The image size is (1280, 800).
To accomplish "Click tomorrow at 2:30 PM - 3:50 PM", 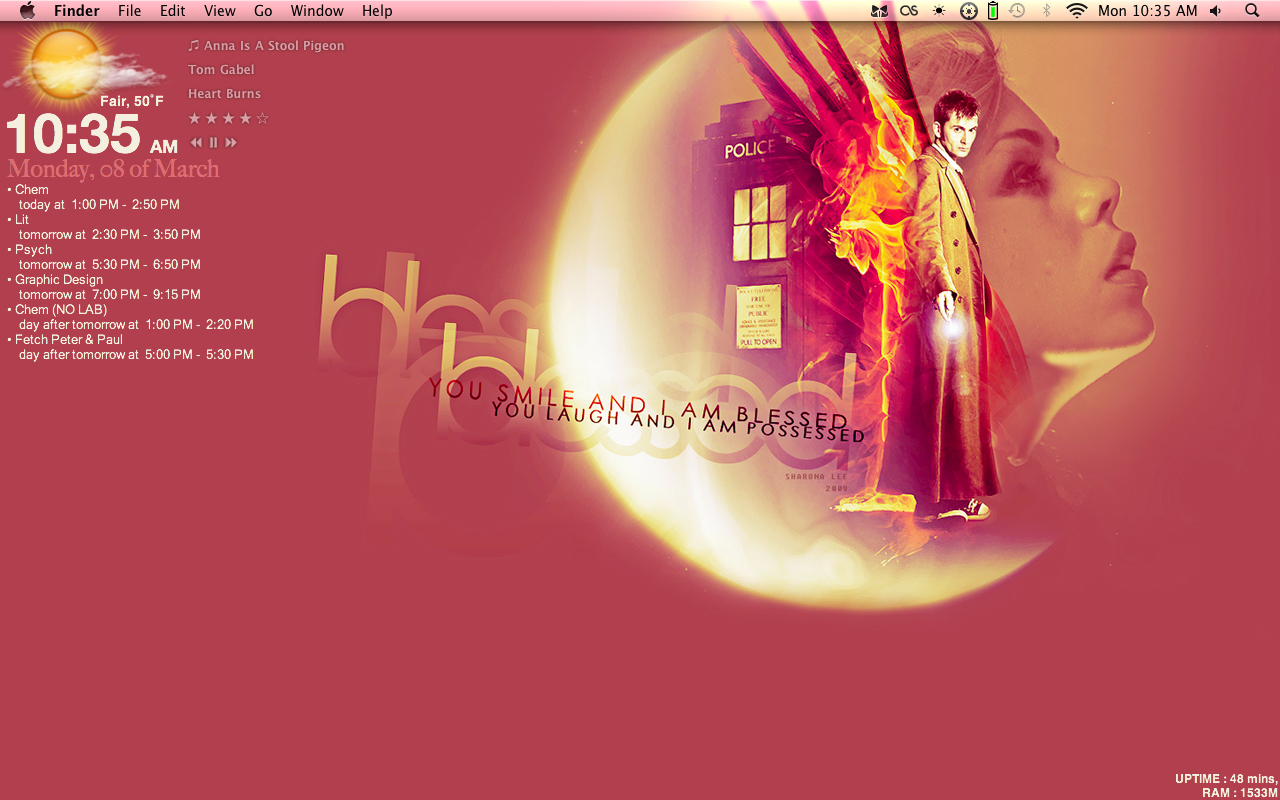I will (x=110, y=235).
